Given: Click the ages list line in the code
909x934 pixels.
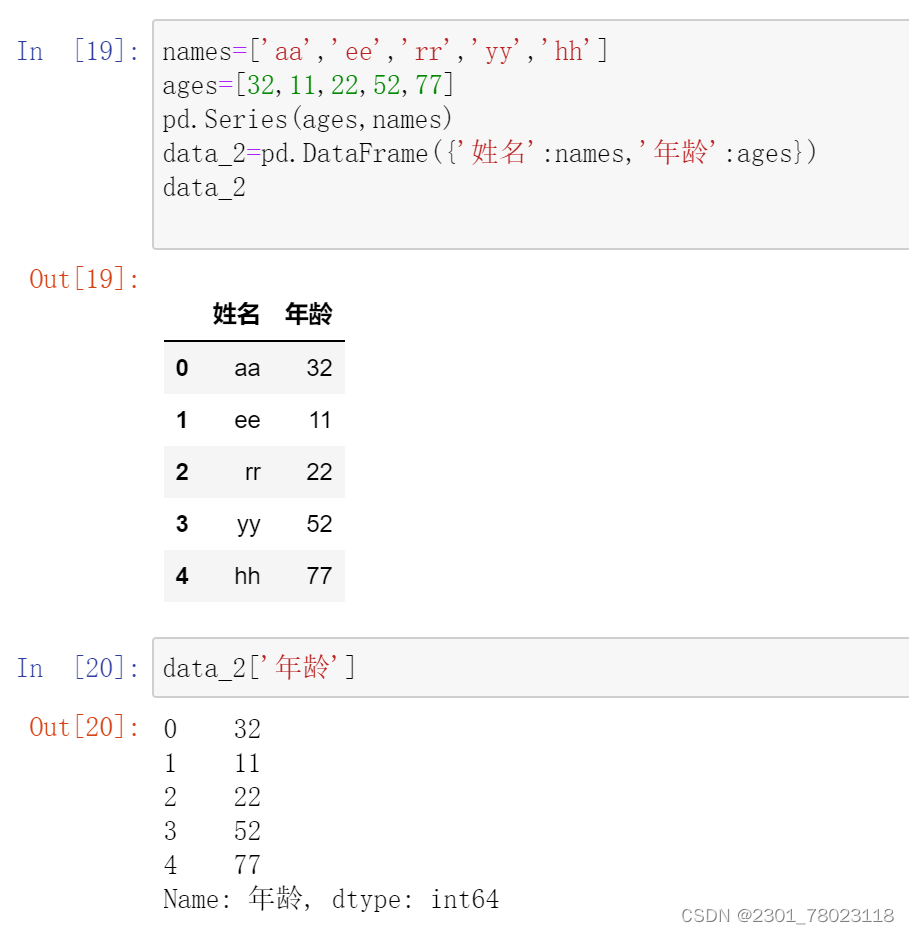Looking at the screenshot, I should pos(250,85).
